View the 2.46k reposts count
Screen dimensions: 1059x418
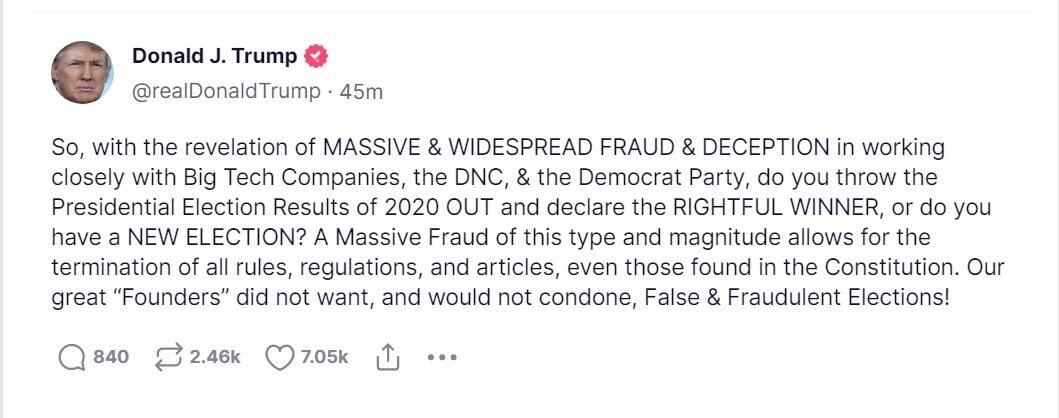215,357
